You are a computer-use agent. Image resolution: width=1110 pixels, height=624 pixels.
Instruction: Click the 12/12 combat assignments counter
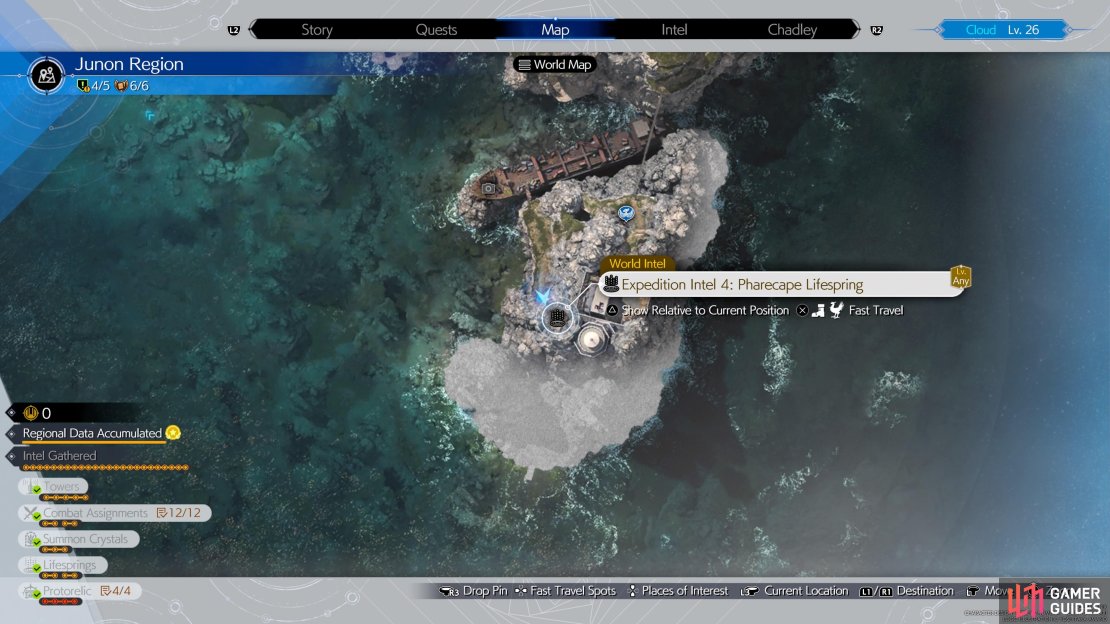(x=179, y=513)
